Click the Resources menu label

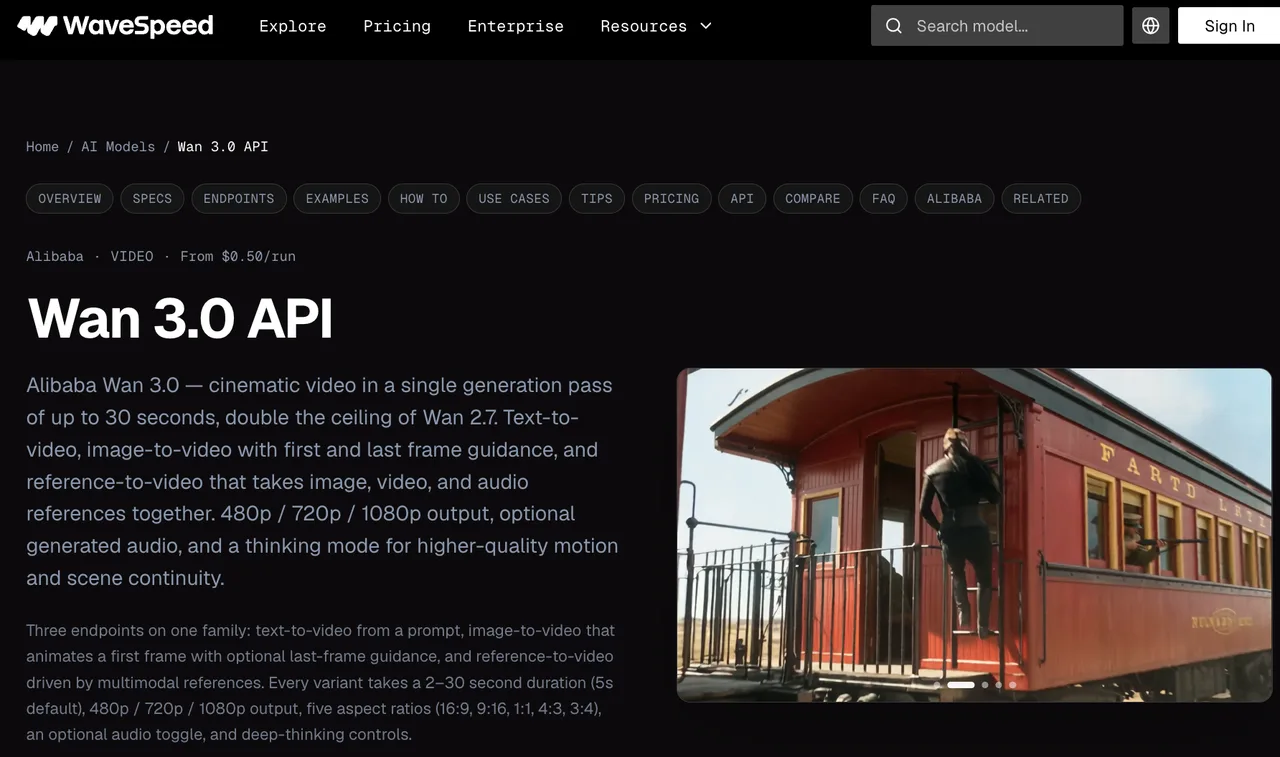click(x=644, y=26)
